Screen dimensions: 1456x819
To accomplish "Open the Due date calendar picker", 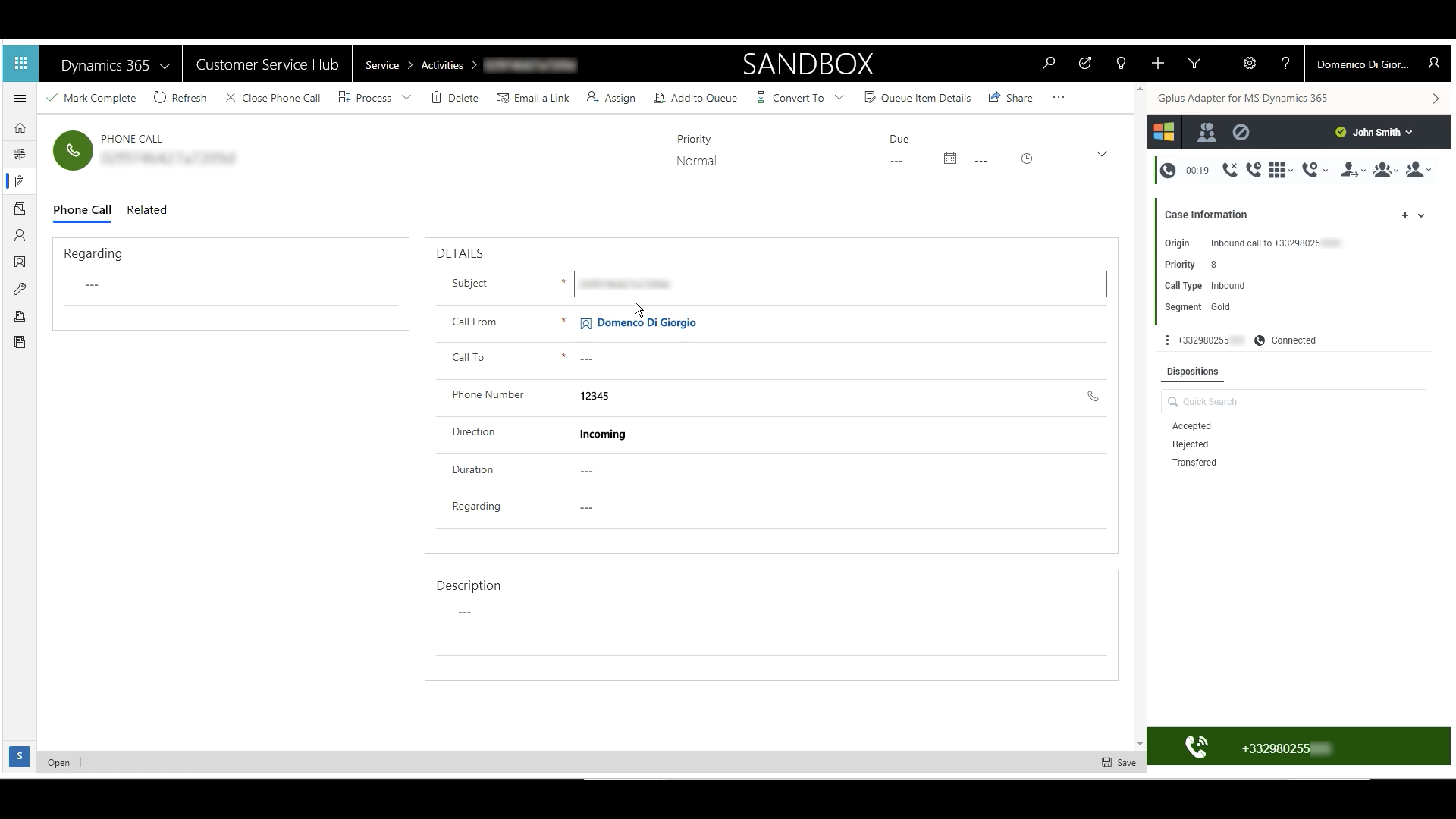I will (x=950, y=158).
